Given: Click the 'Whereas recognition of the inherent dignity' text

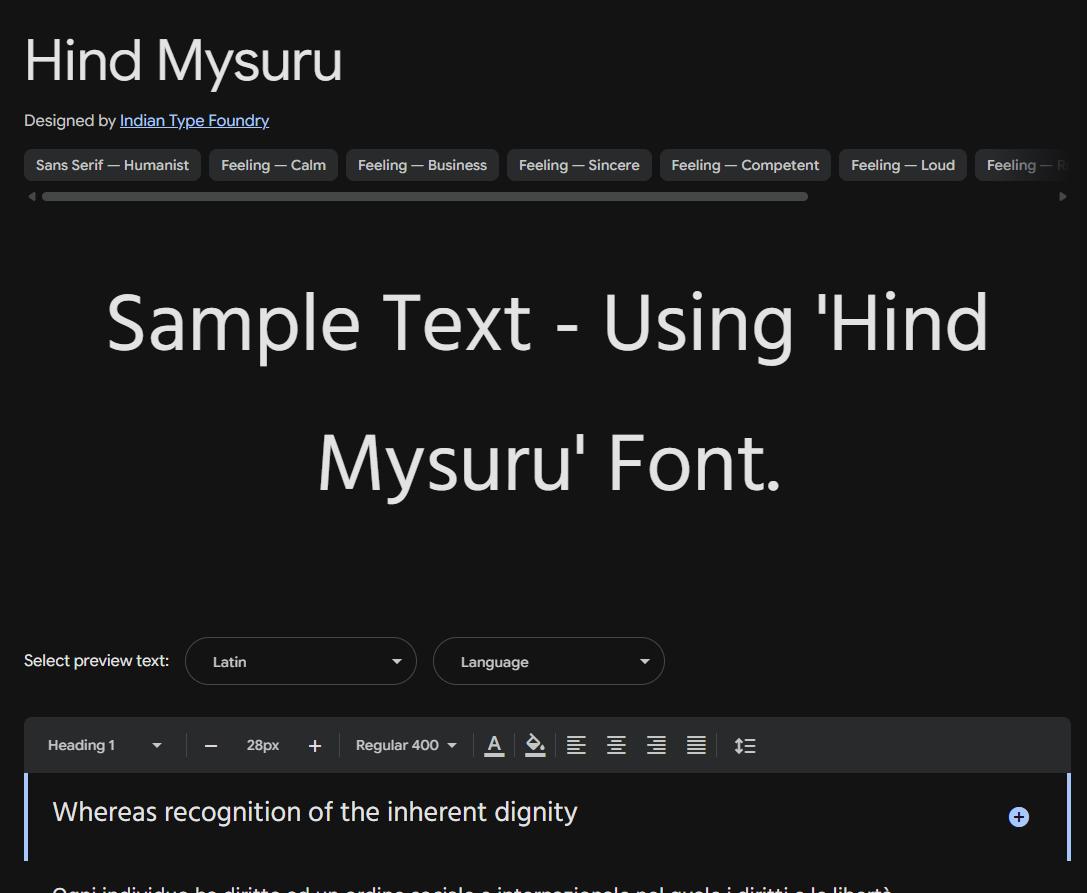Looking at the screenshot, I should click(x=315, y=812).
